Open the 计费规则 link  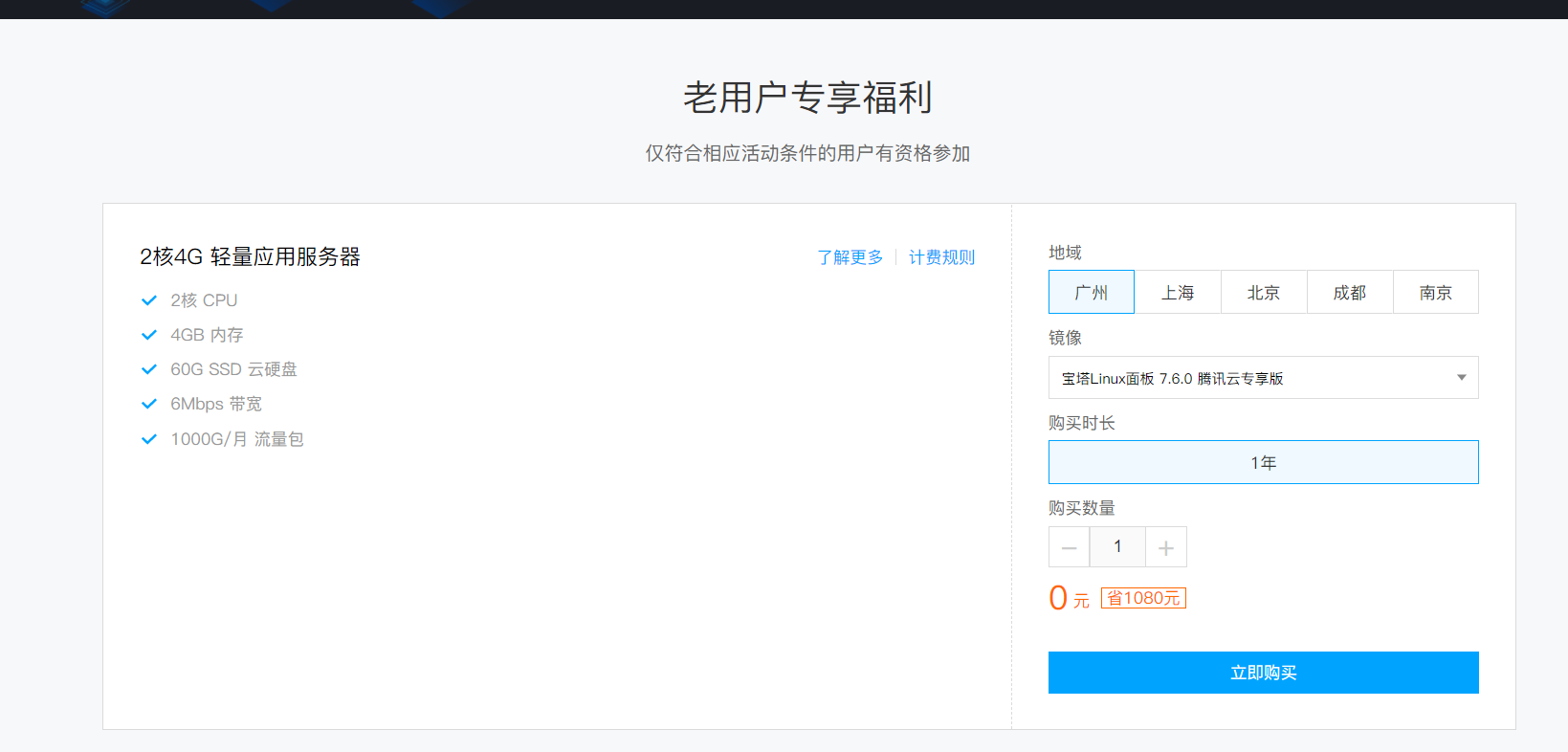coord(941,257)
